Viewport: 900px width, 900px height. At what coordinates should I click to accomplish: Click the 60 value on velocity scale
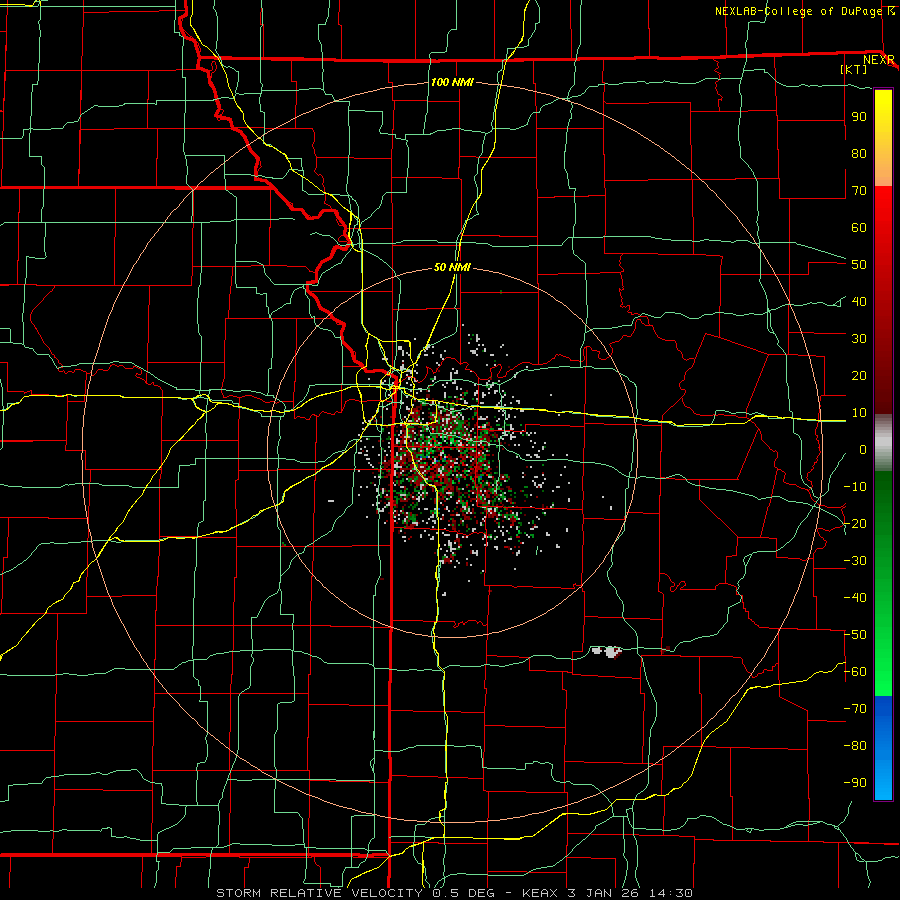[859, 227]
